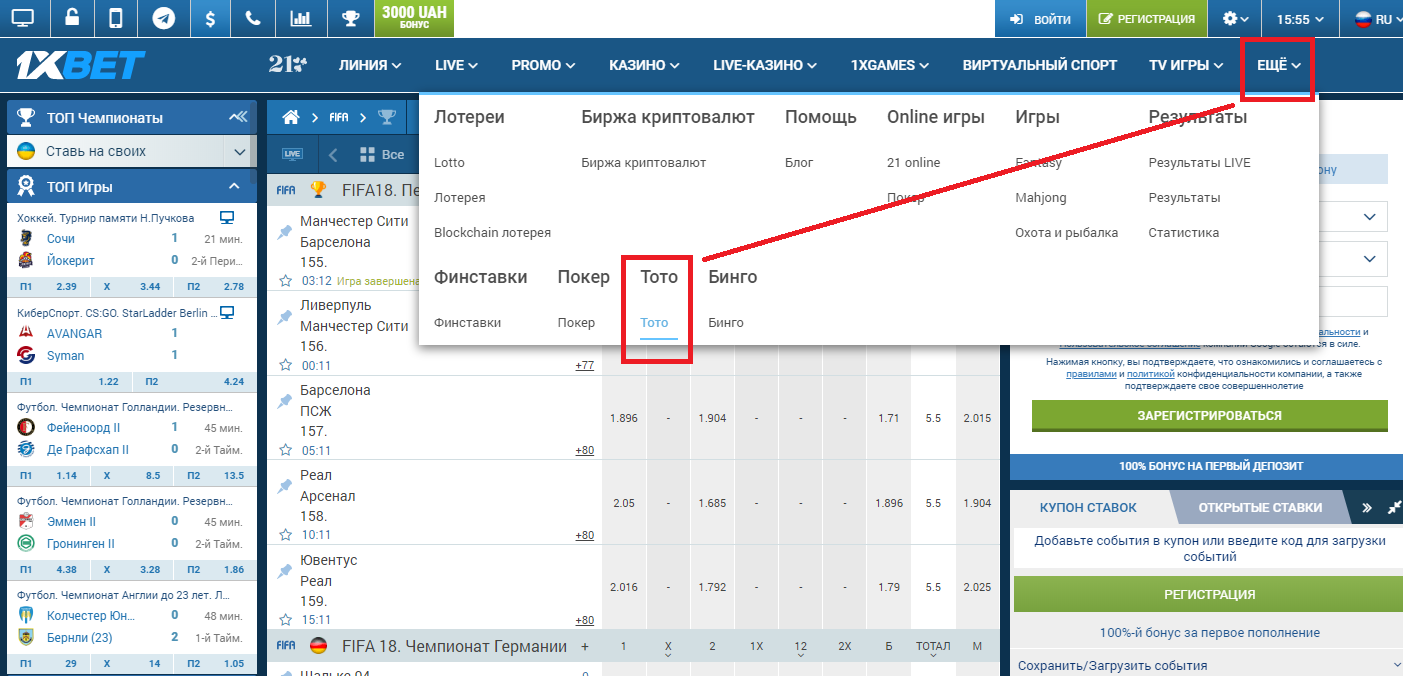
Task: Click the collapse icon right of double arrows
Action: click(x=1395, y=507)
